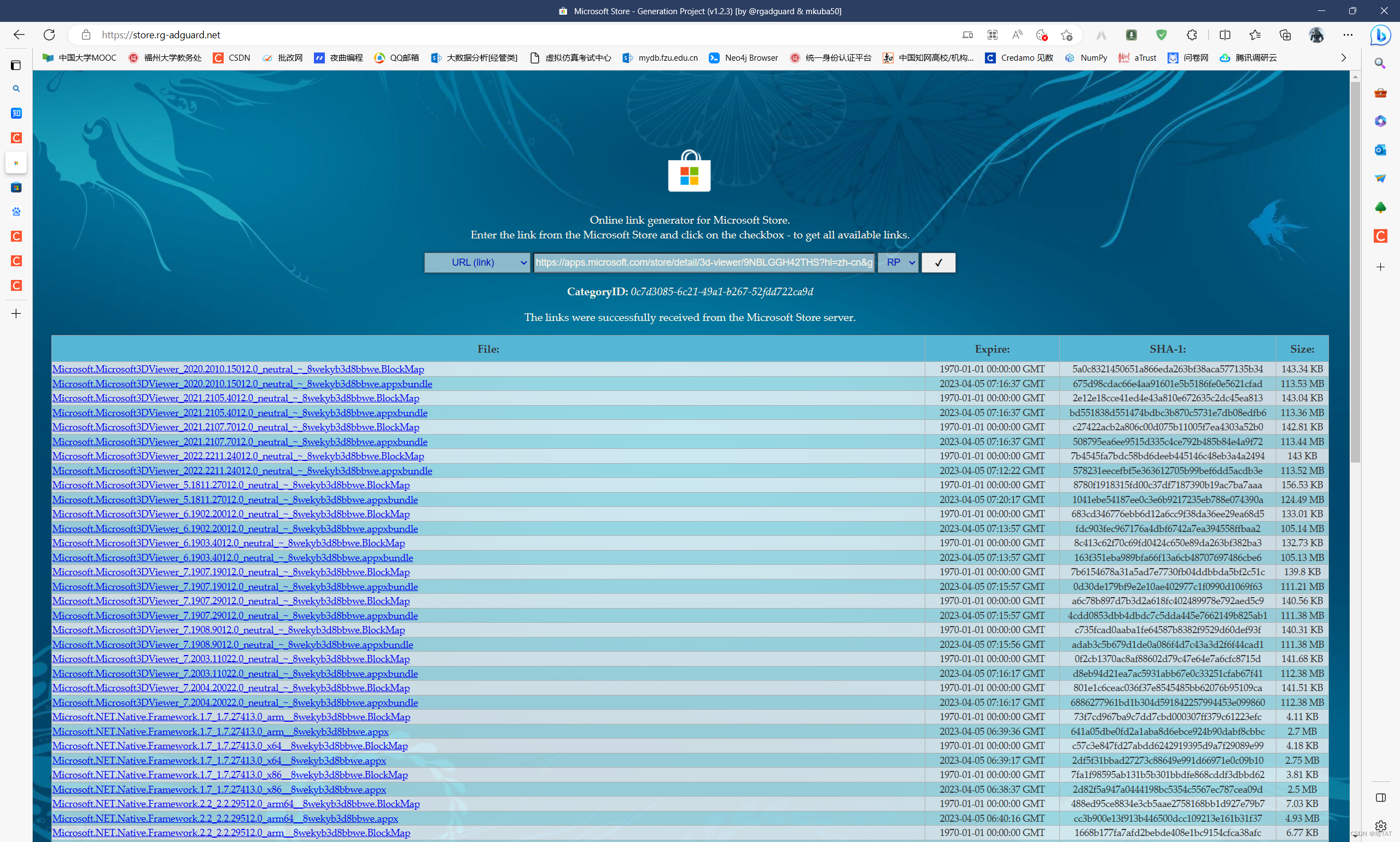Viewport: 1400px width, 842px height.
Task: View site information lock icon
Action: pyautogui.click(x=86, y=34)
